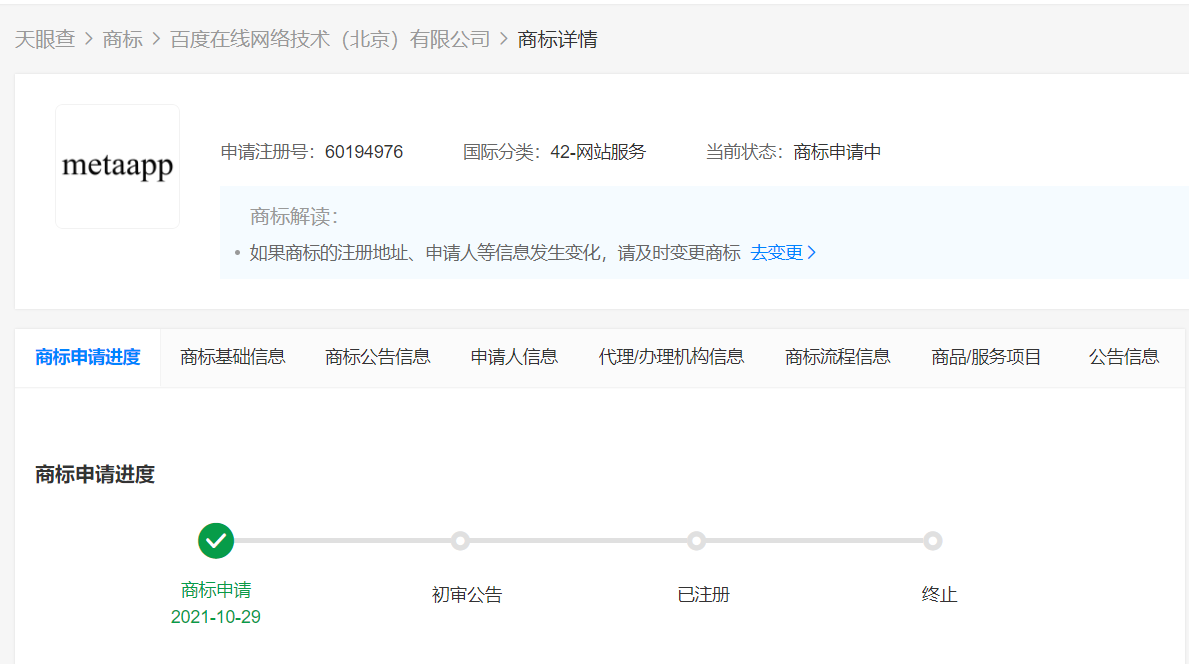Open the 申请人信息 tab
Viewport: 1189px width, 664px height.
click(514, 357)
